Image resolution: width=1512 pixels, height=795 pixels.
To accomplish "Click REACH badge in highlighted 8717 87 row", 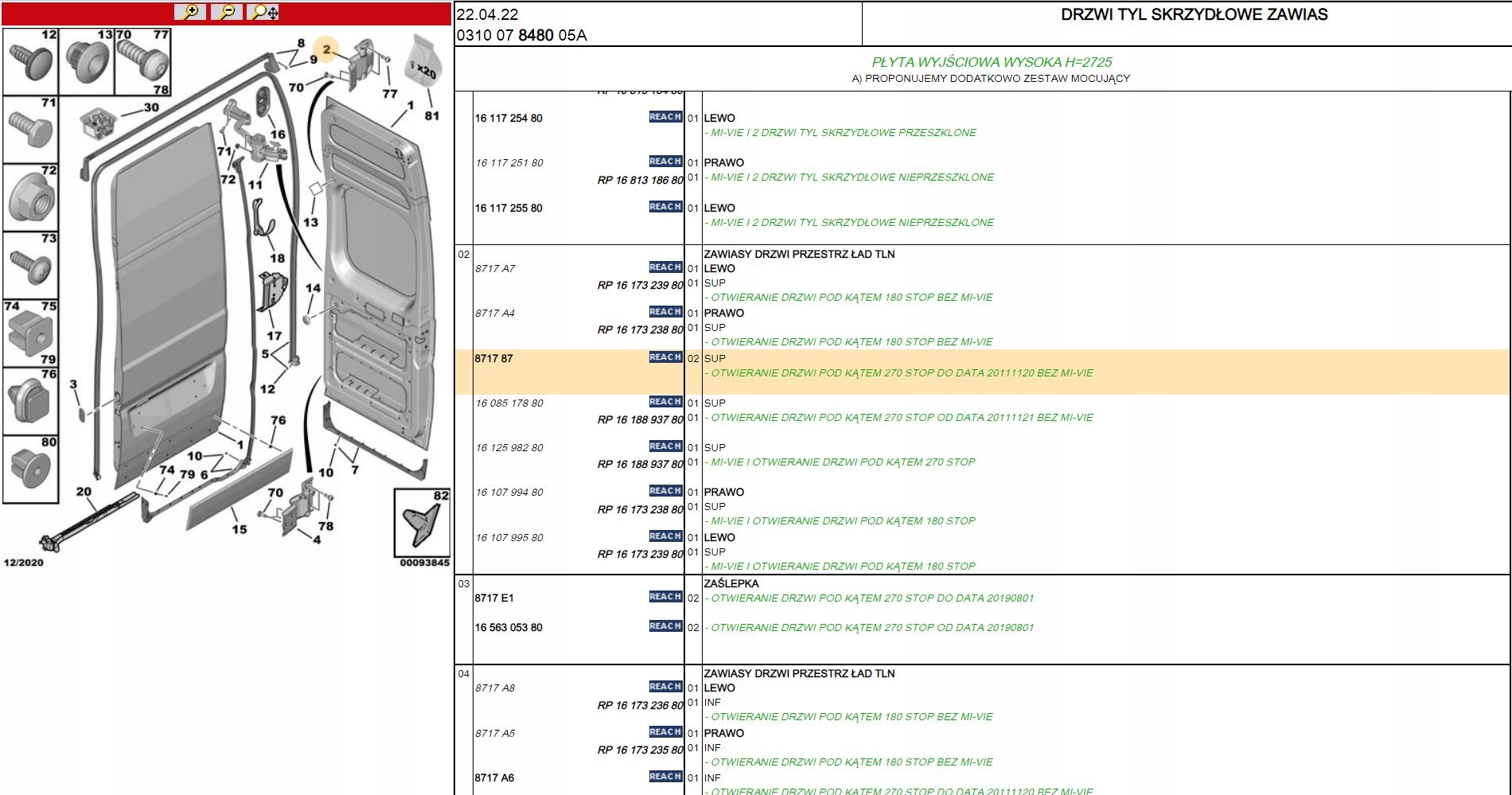I will pyautogui.click(x=665, y=357).
